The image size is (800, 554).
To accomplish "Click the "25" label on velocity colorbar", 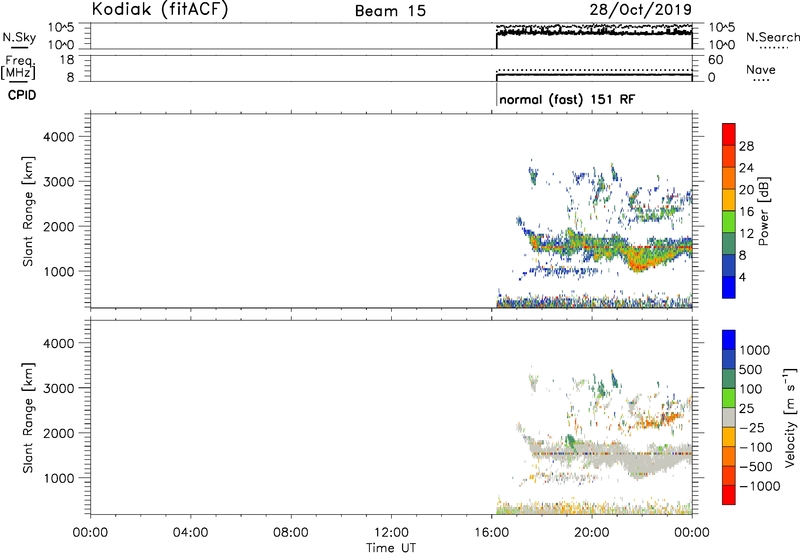I will pos(746,409).
